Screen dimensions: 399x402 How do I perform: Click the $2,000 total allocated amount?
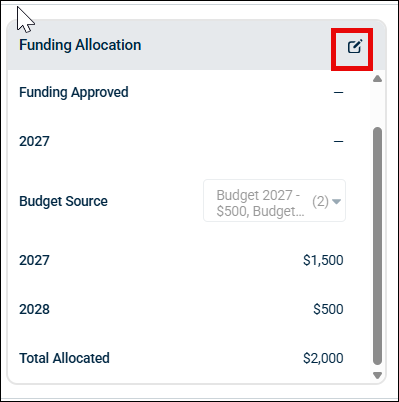(x=323, y=358)
